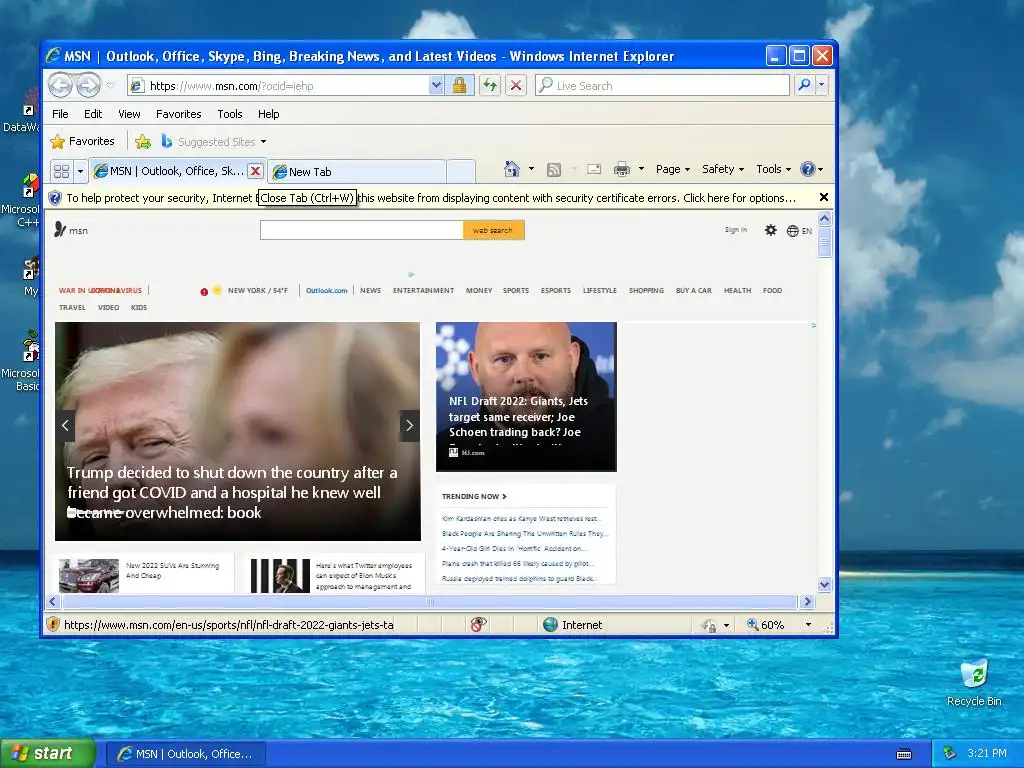The width and height of the screenshot is (1024, 768).
Task: Open the NFL Draft 2022 article thumbnail
Action: click(526, 396)
